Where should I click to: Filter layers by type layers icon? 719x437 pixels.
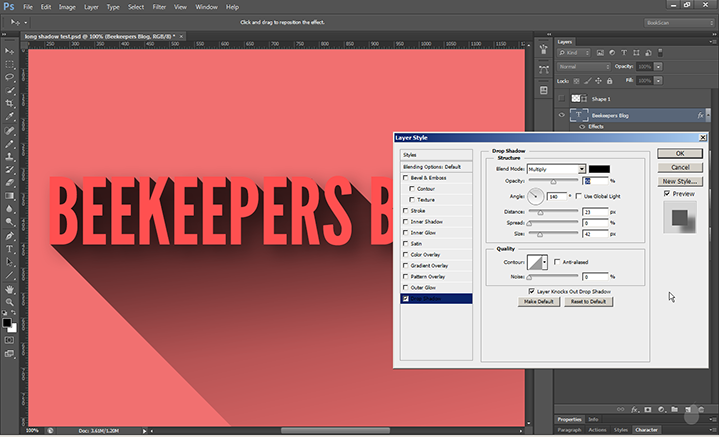point(623,53)
